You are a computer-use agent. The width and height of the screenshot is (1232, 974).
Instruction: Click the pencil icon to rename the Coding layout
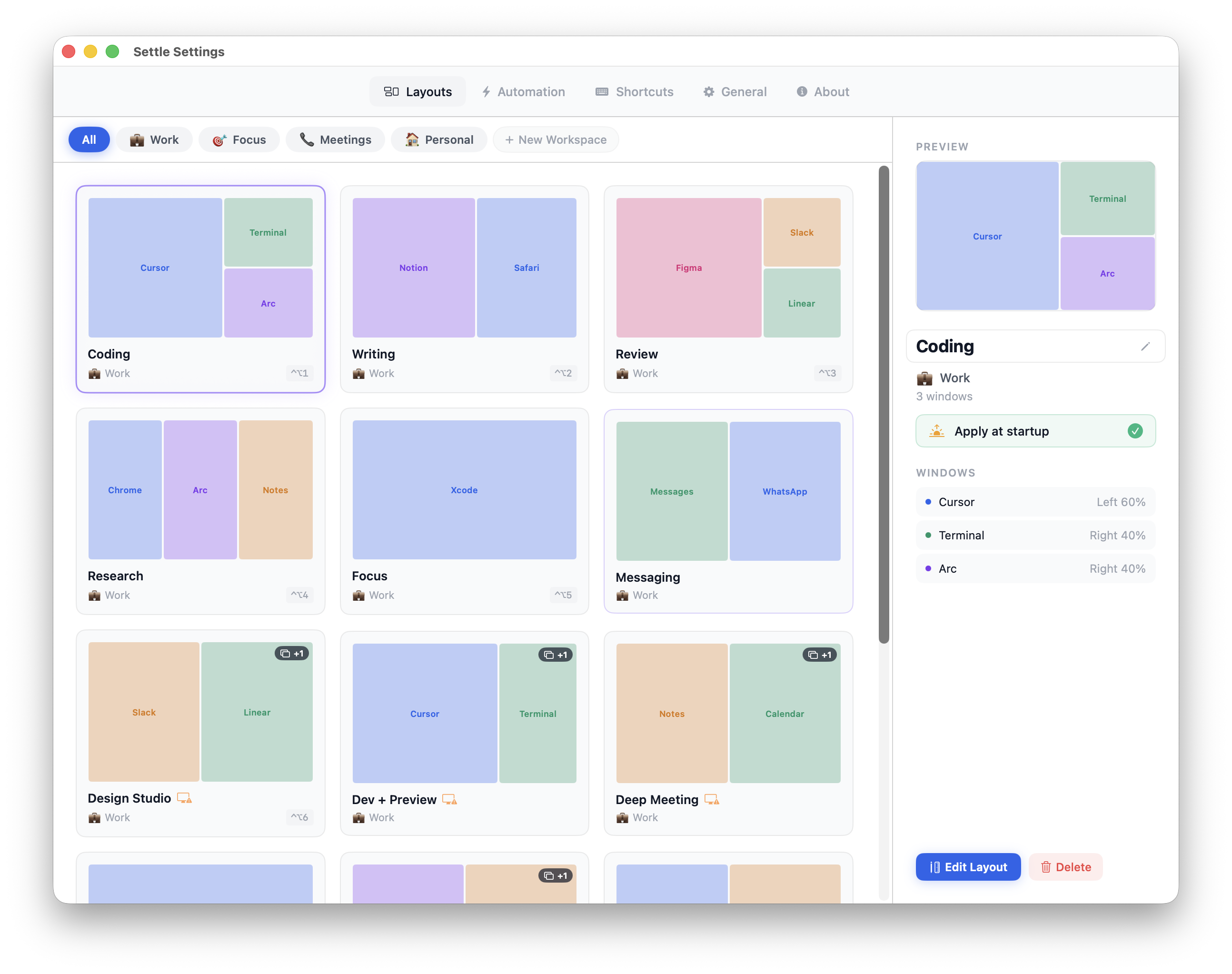[1146, 346]
